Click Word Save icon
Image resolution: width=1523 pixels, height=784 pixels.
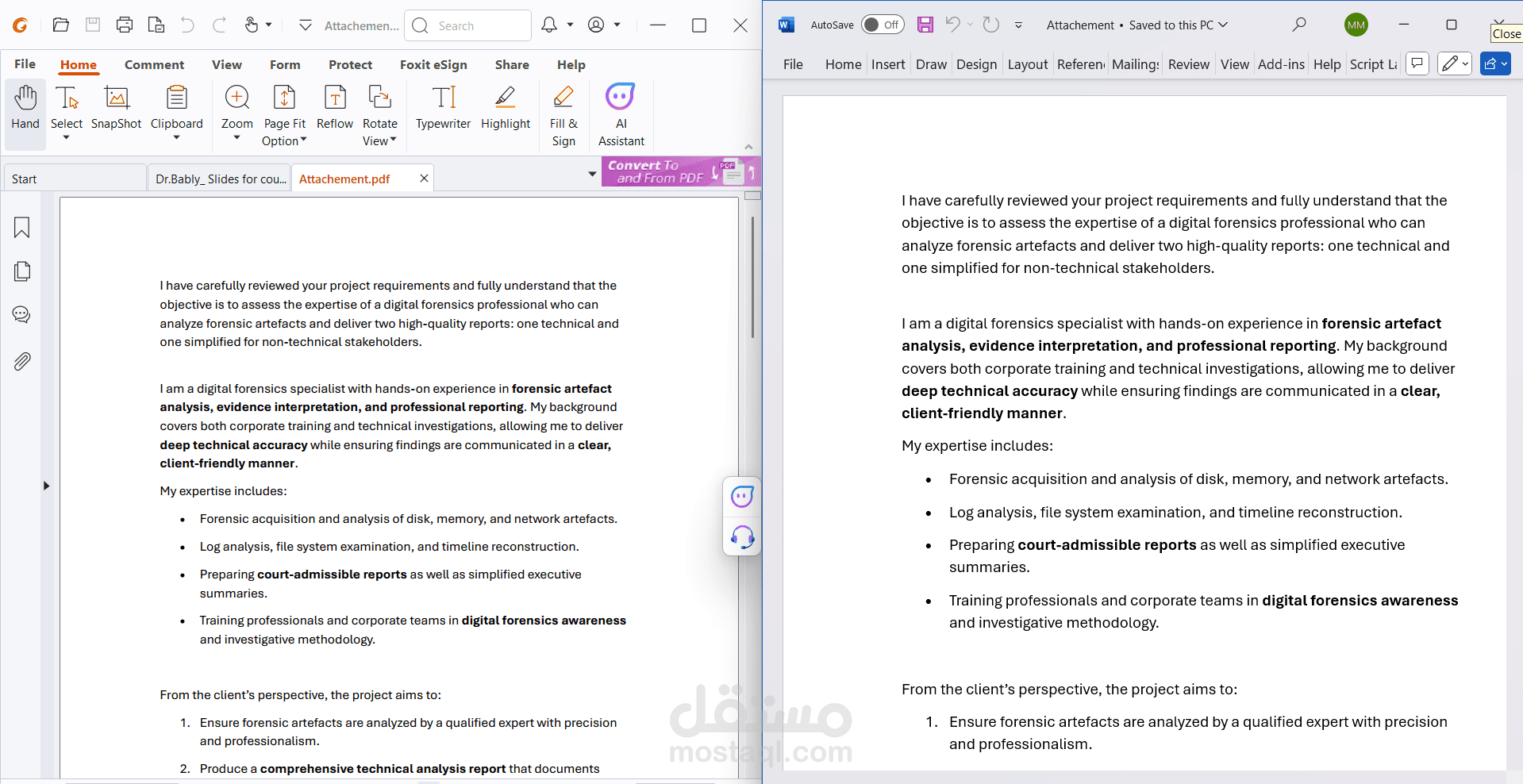click(x=925, y=25)
